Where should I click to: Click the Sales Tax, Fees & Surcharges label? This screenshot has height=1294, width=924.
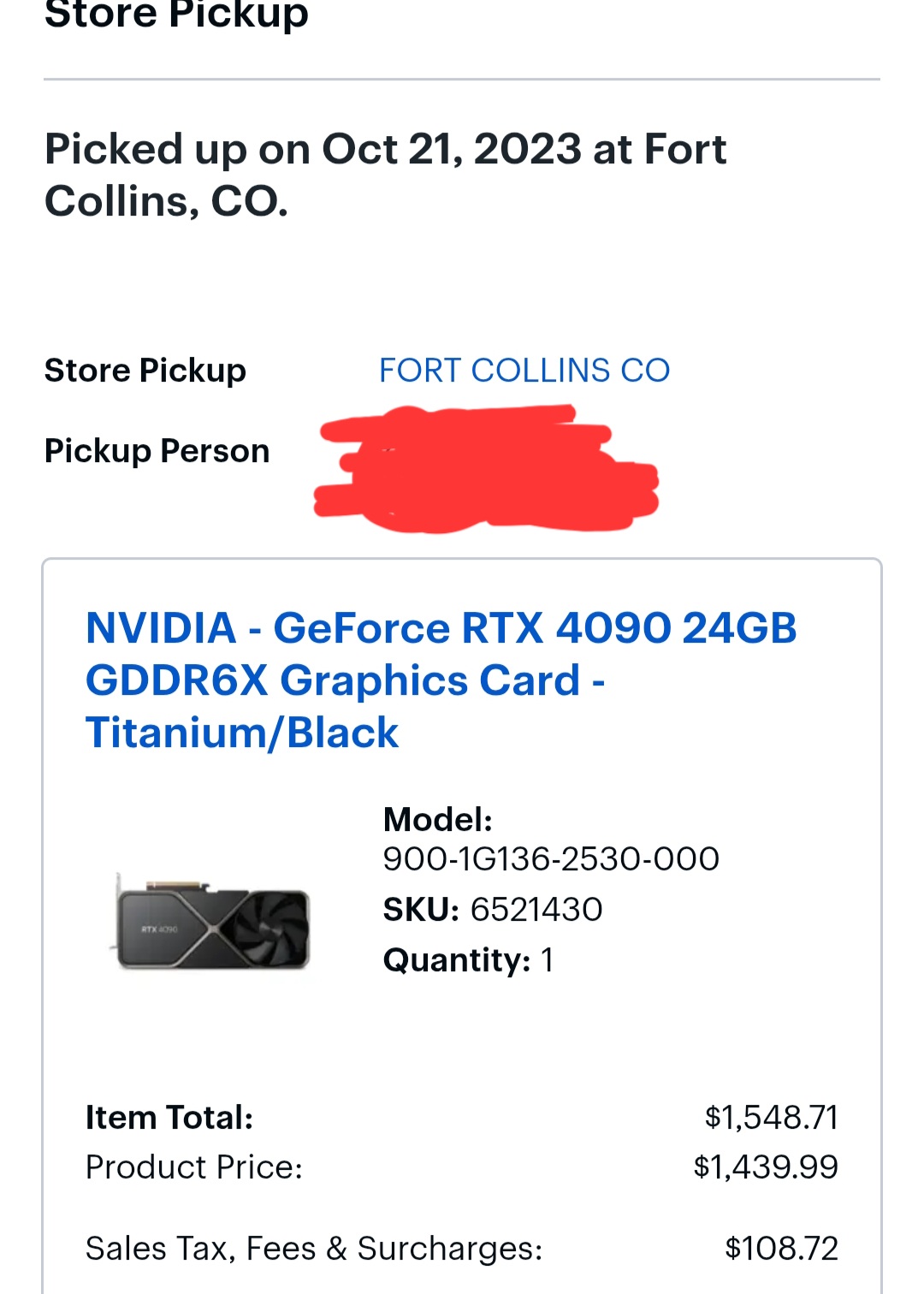tap(314, 1249)
